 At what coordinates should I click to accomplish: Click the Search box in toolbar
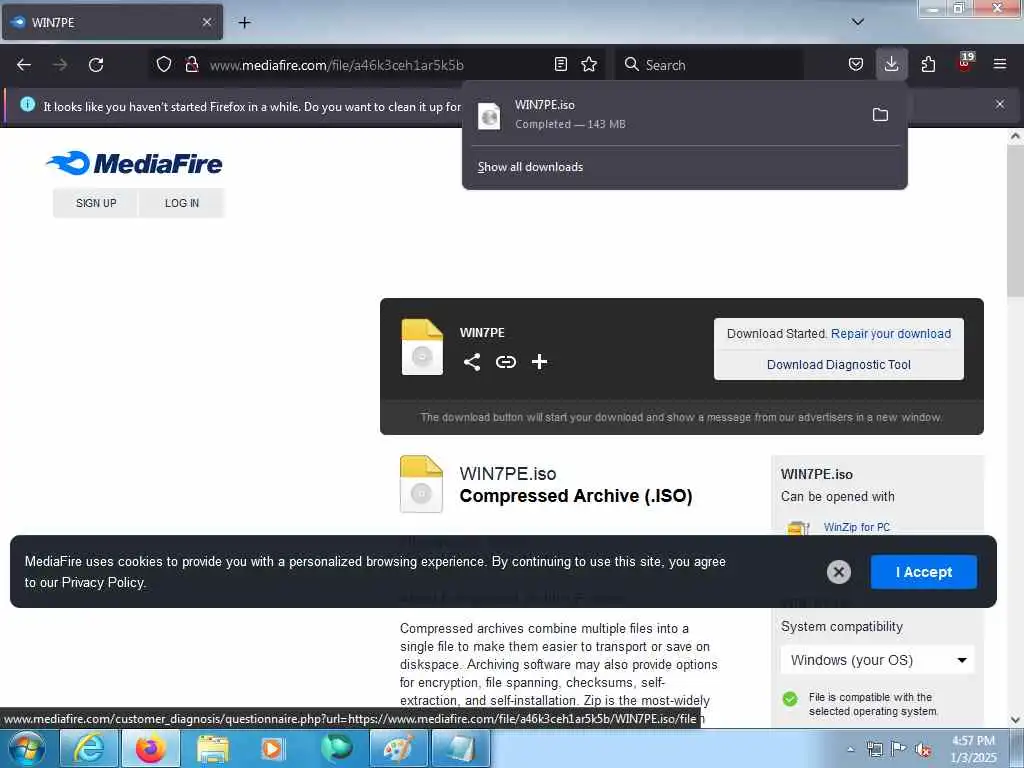pyautogui.click(x=709, y=65)
